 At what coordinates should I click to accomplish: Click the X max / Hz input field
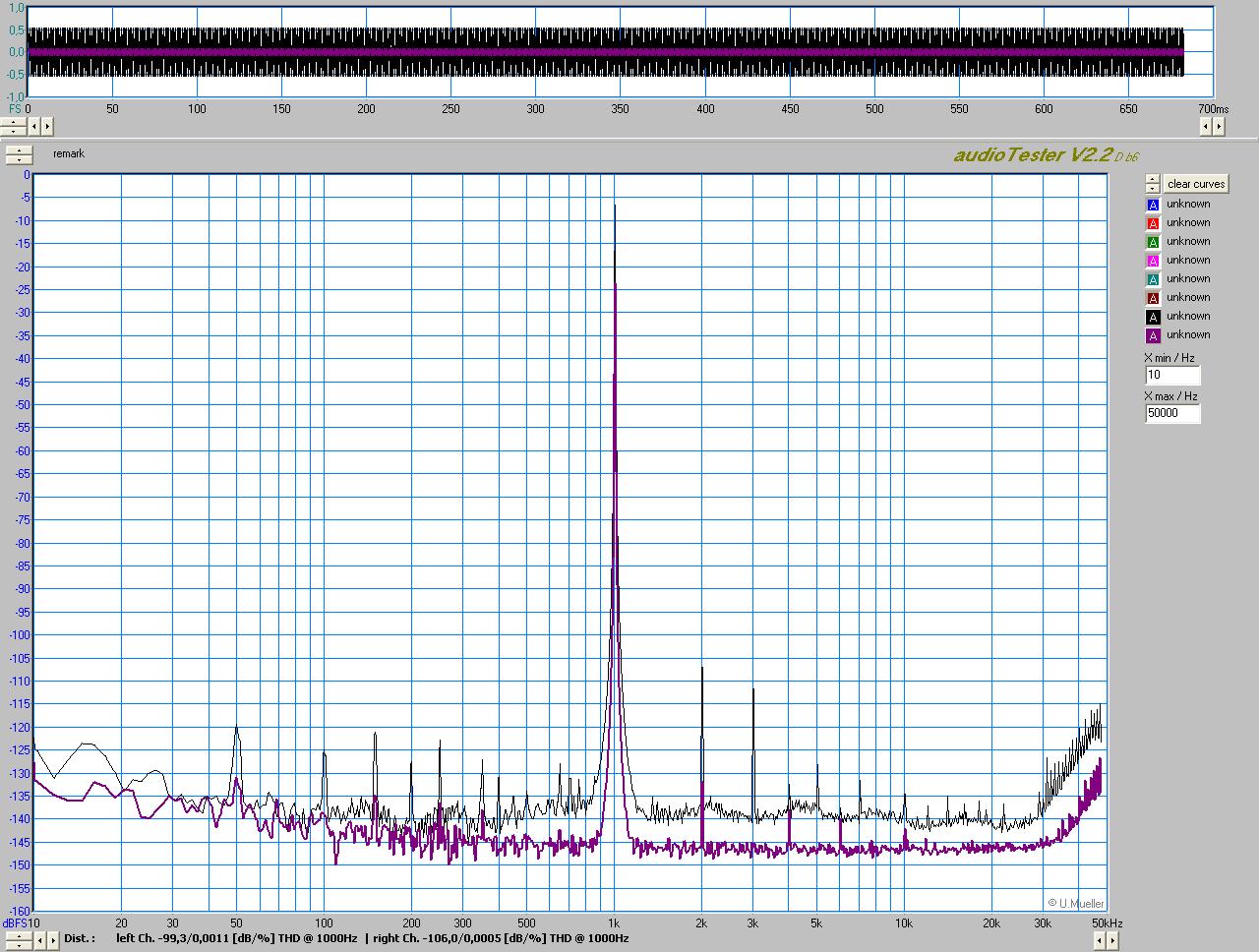pyautogui.click(x=1172, y=413)
